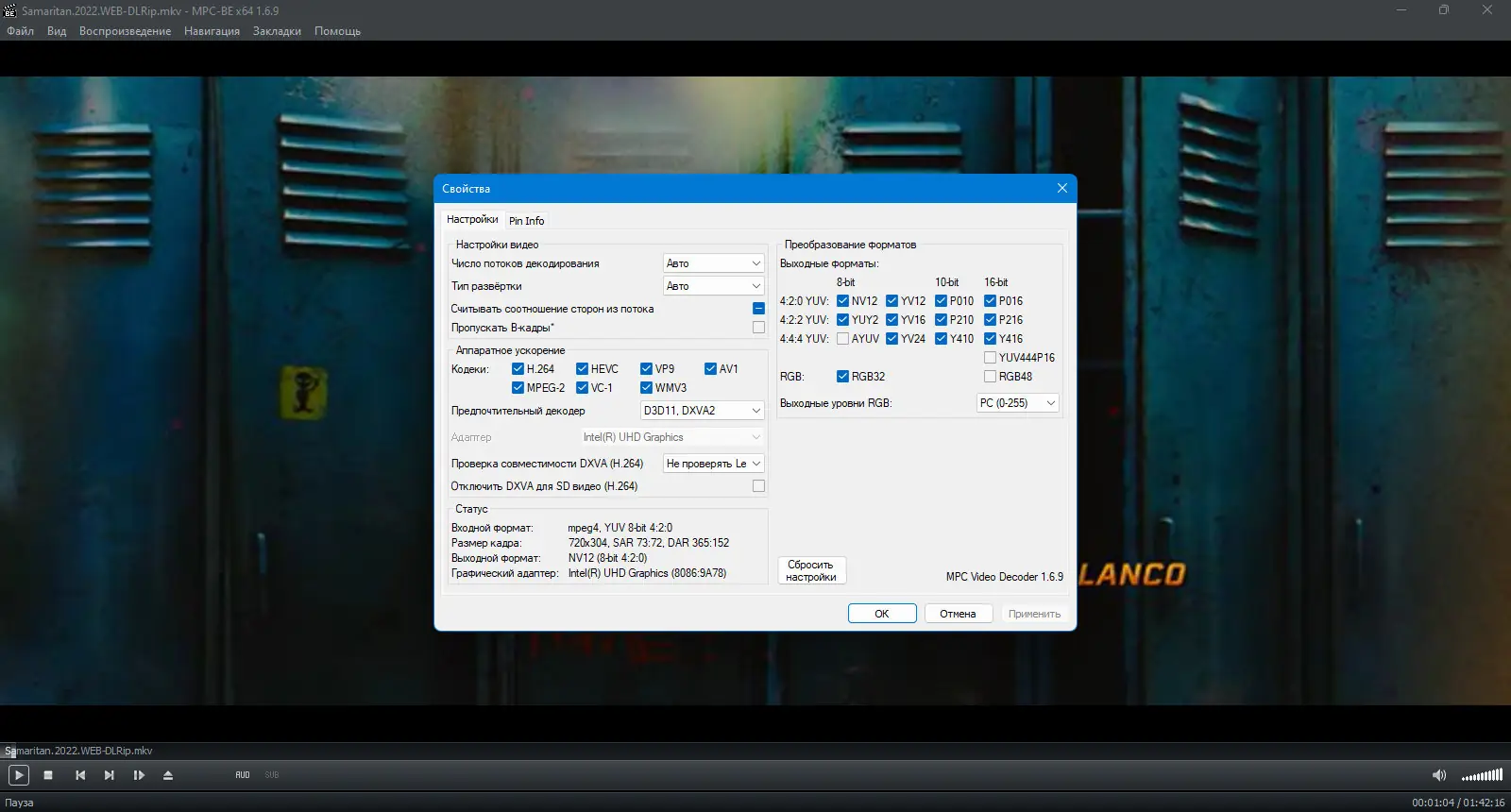Screen dimensions: 1511x812
Task: Click the 00:01:04 / 01:42:16 time display
Action: click(x=1458, y=803)
